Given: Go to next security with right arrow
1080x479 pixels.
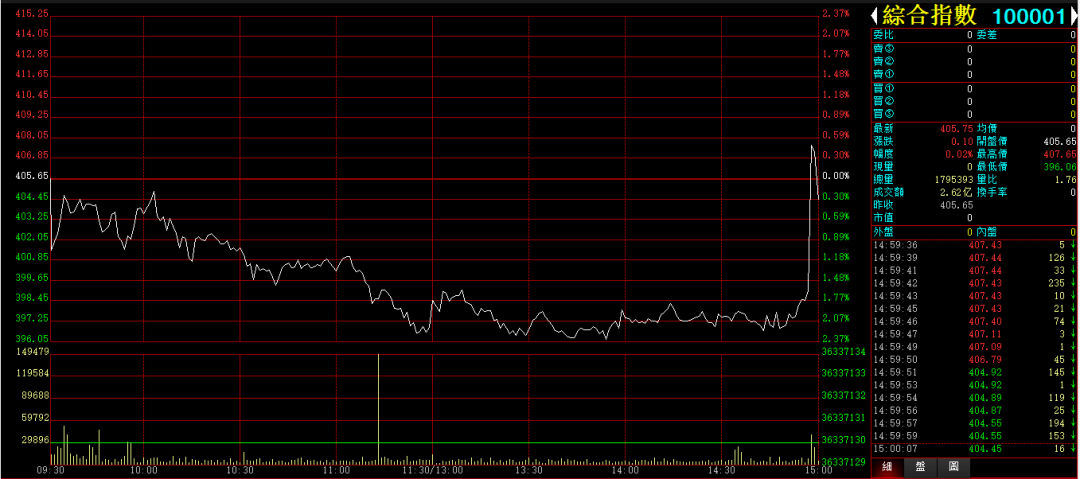Looking at the screenshot, I should point(1074,16).
